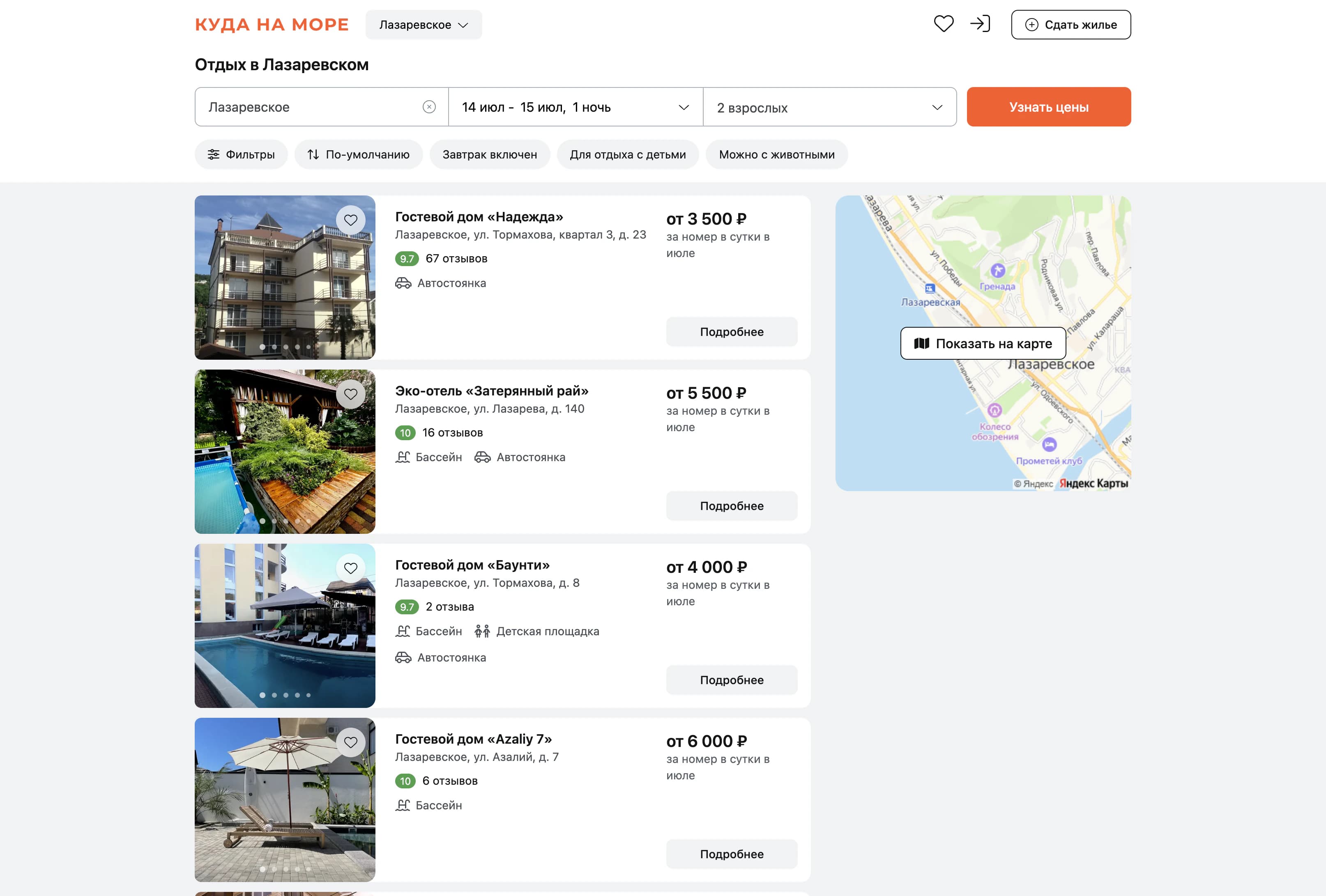Open the Фильтры panel
This screenshot has height=896, width=1326.
coord(241,154)
